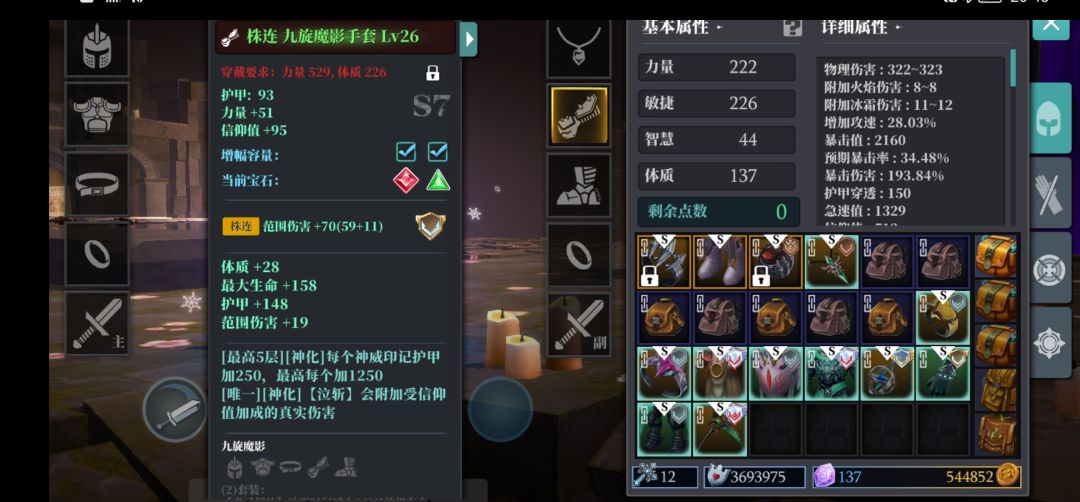Click the gold coin currency button
This screenshot has width=1080, height=502.
click(x=1009, y=476)
